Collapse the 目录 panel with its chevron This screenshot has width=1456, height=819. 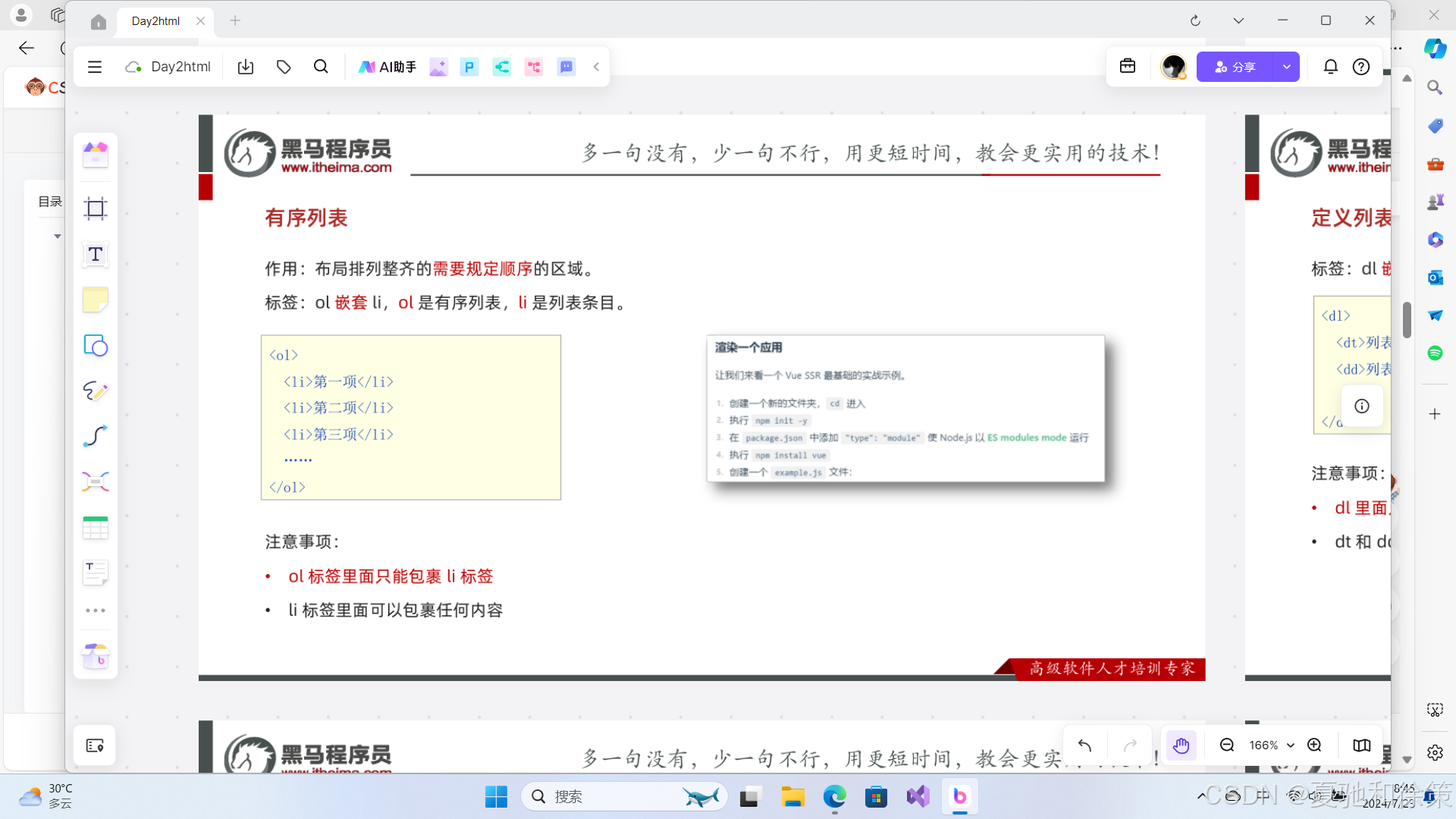pyautogui.click(x=57, y=236)
